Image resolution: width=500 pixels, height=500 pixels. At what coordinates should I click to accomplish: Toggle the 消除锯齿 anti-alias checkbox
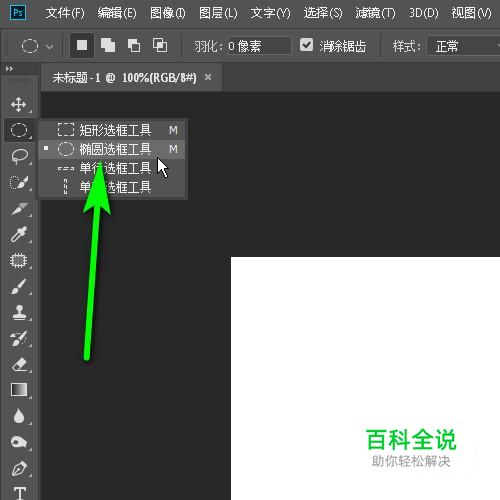(x=306, y=45)
